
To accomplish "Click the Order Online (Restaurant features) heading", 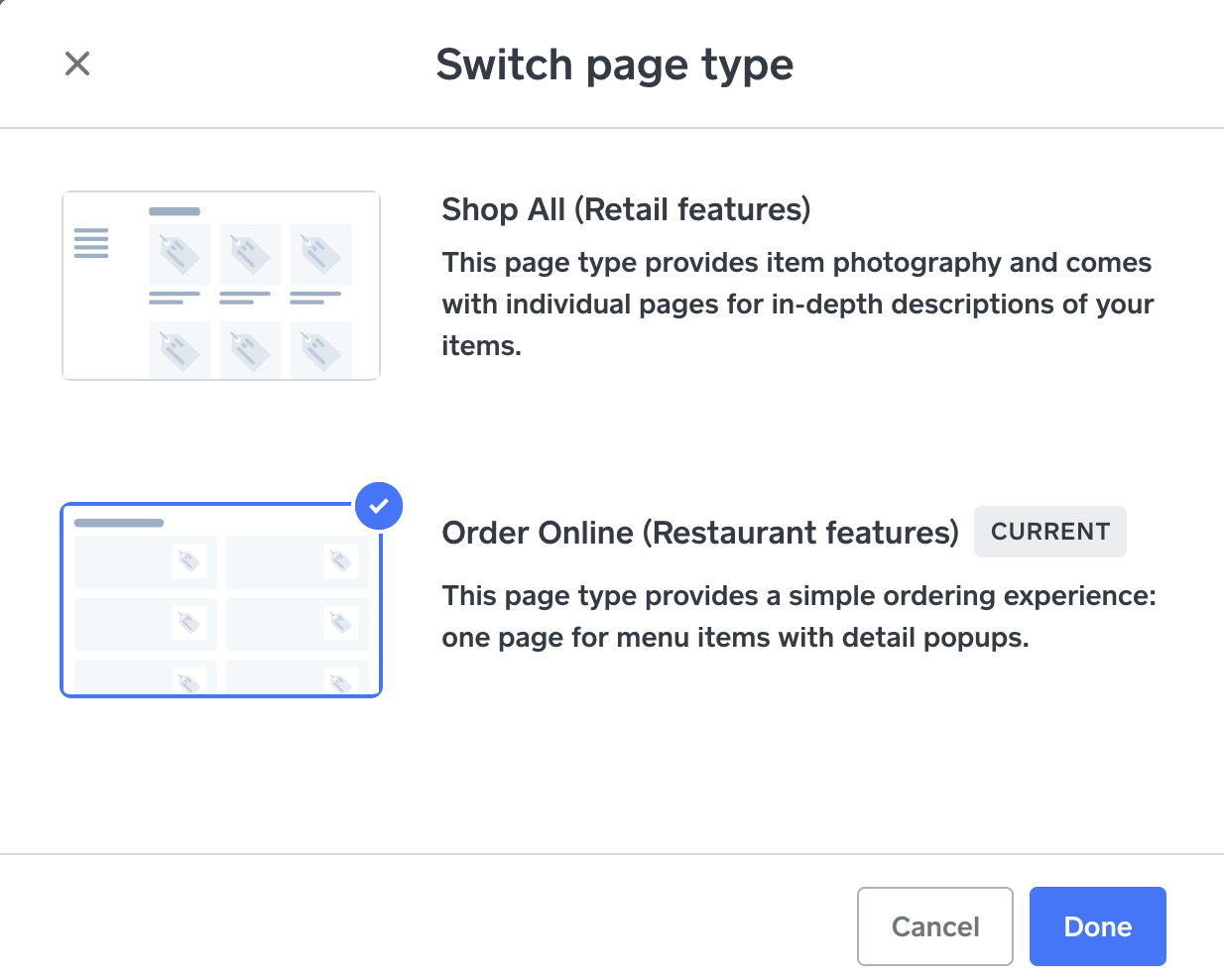I will pos(699,533).
